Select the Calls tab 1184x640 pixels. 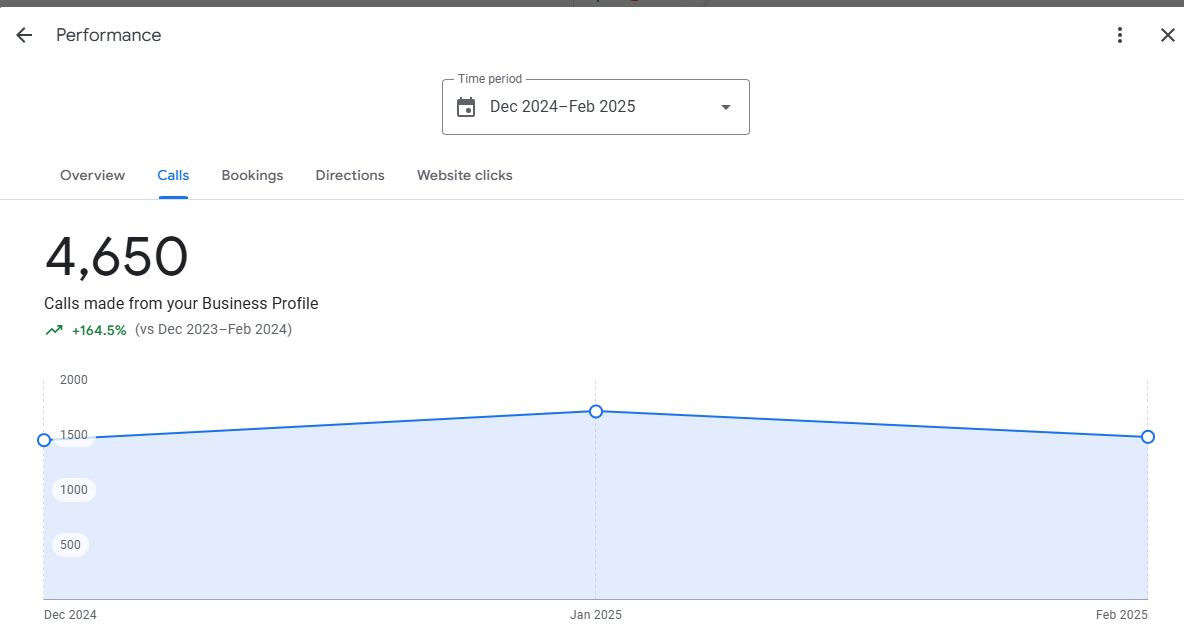click(173, 175)
